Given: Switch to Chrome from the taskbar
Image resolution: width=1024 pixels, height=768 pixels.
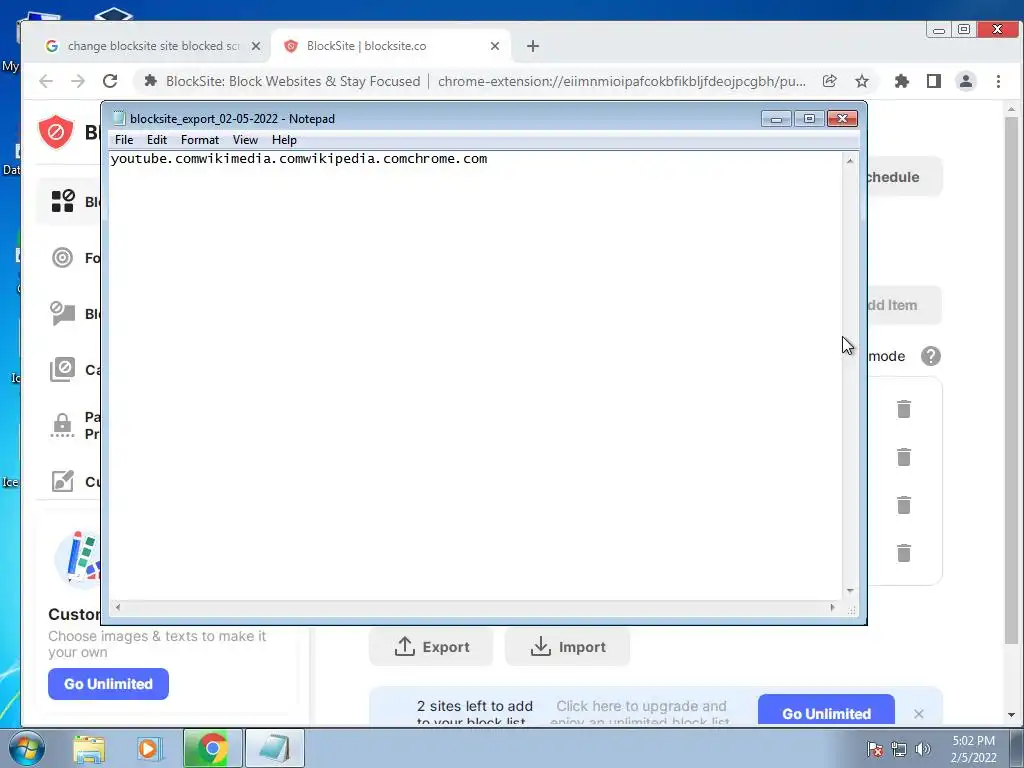Looking at the screenshot, I should coord(212,748).
